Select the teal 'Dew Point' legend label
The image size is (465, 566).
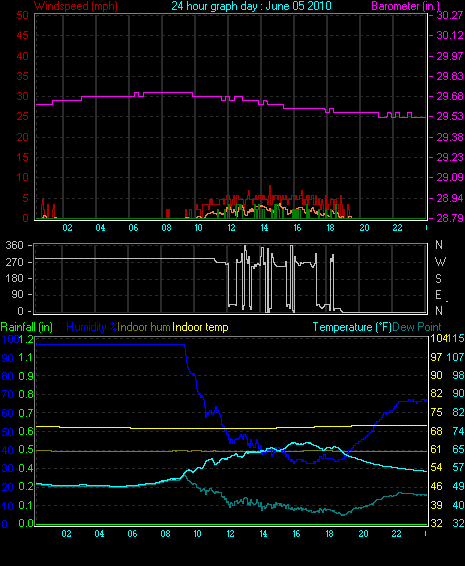pos(417,327)
